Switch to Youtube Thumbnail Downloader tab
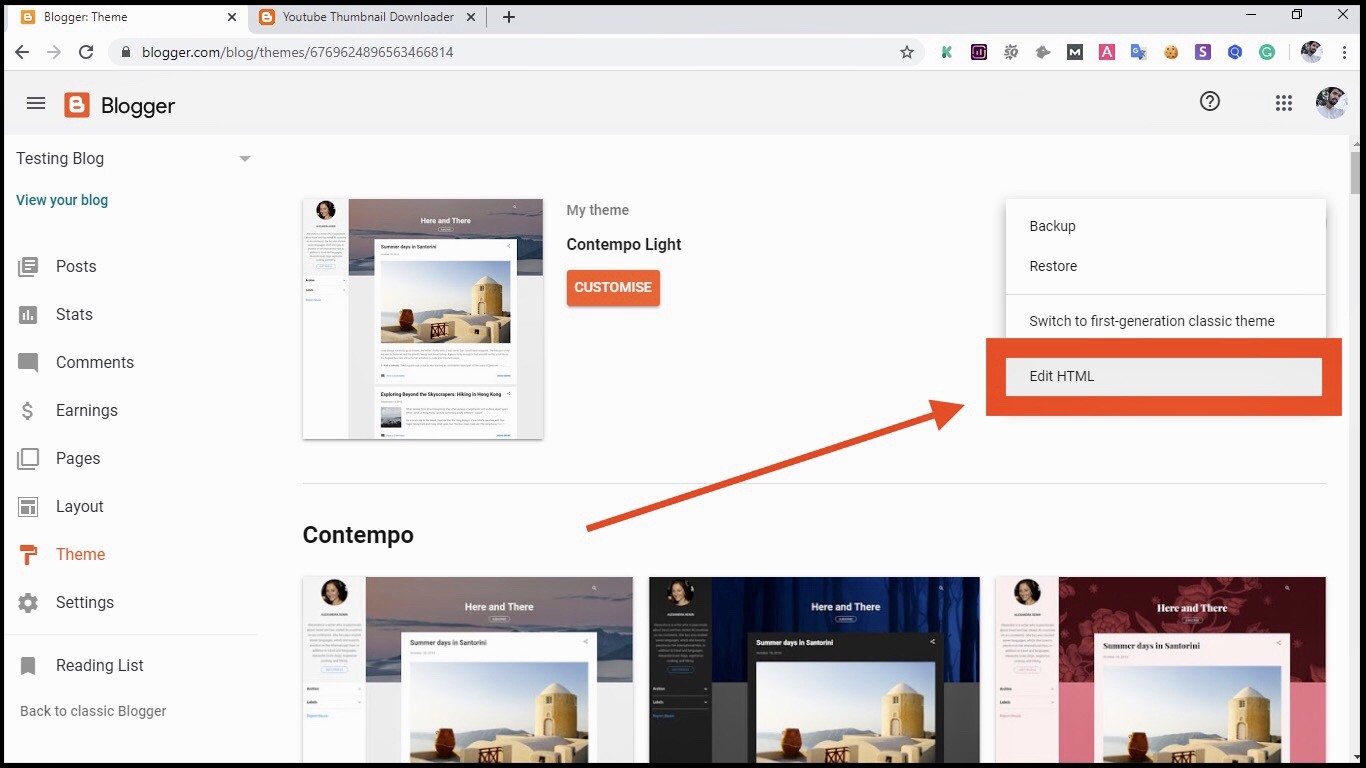 [366, 17]
